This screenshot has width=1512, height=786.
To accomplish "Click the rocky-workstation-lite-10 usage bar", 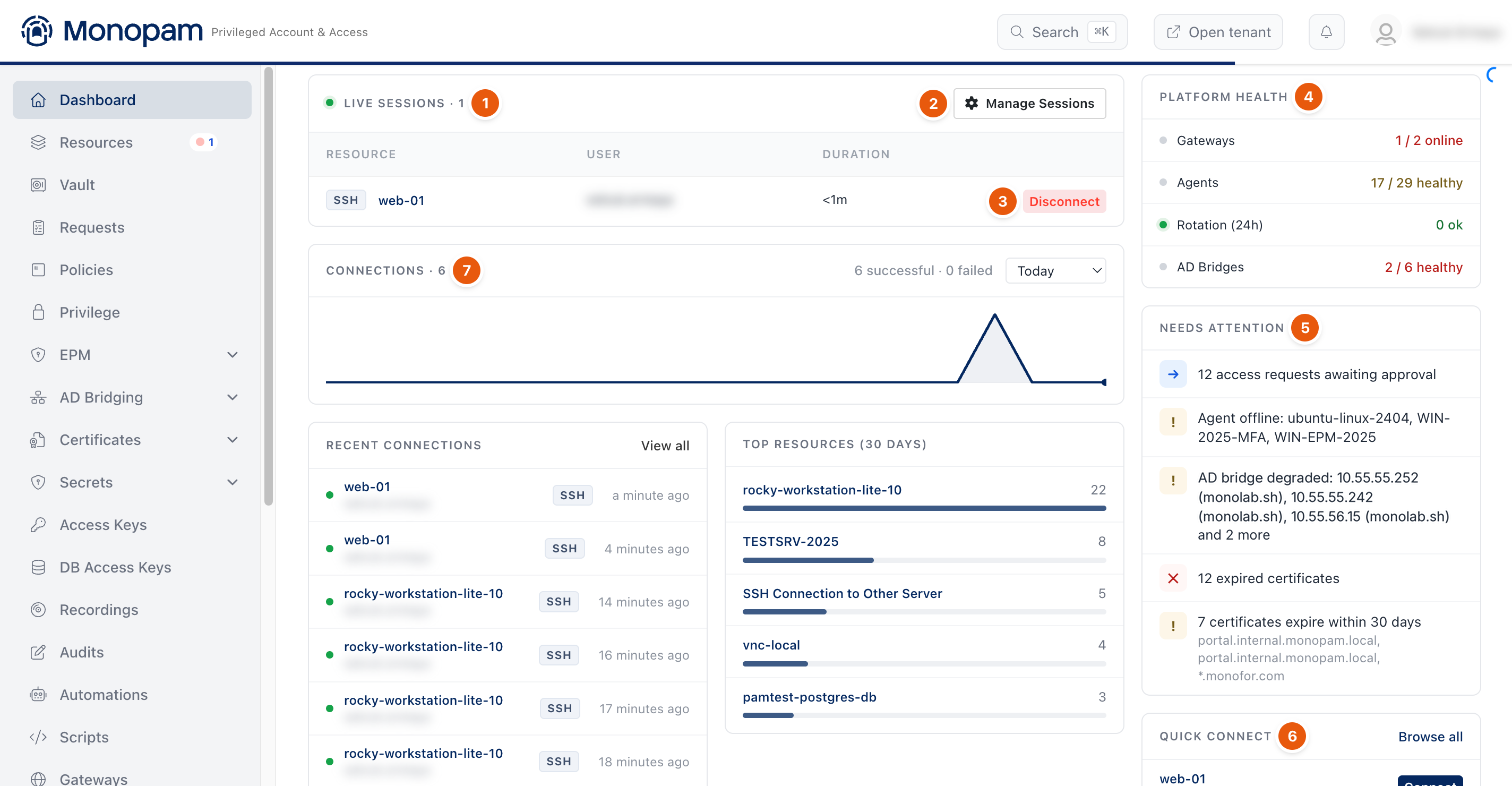I will (924, 508).
